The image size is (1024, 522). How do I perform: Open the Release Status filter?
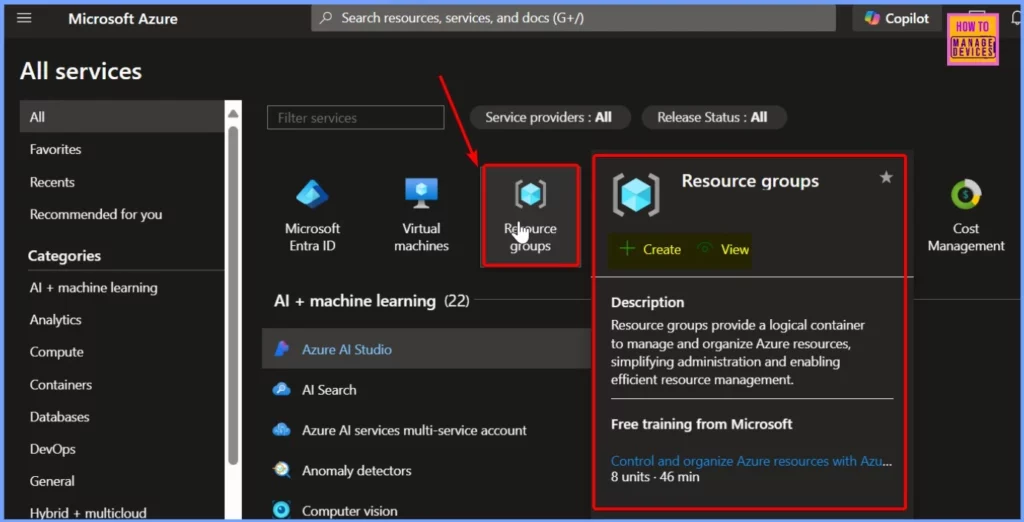click(713, 118)
